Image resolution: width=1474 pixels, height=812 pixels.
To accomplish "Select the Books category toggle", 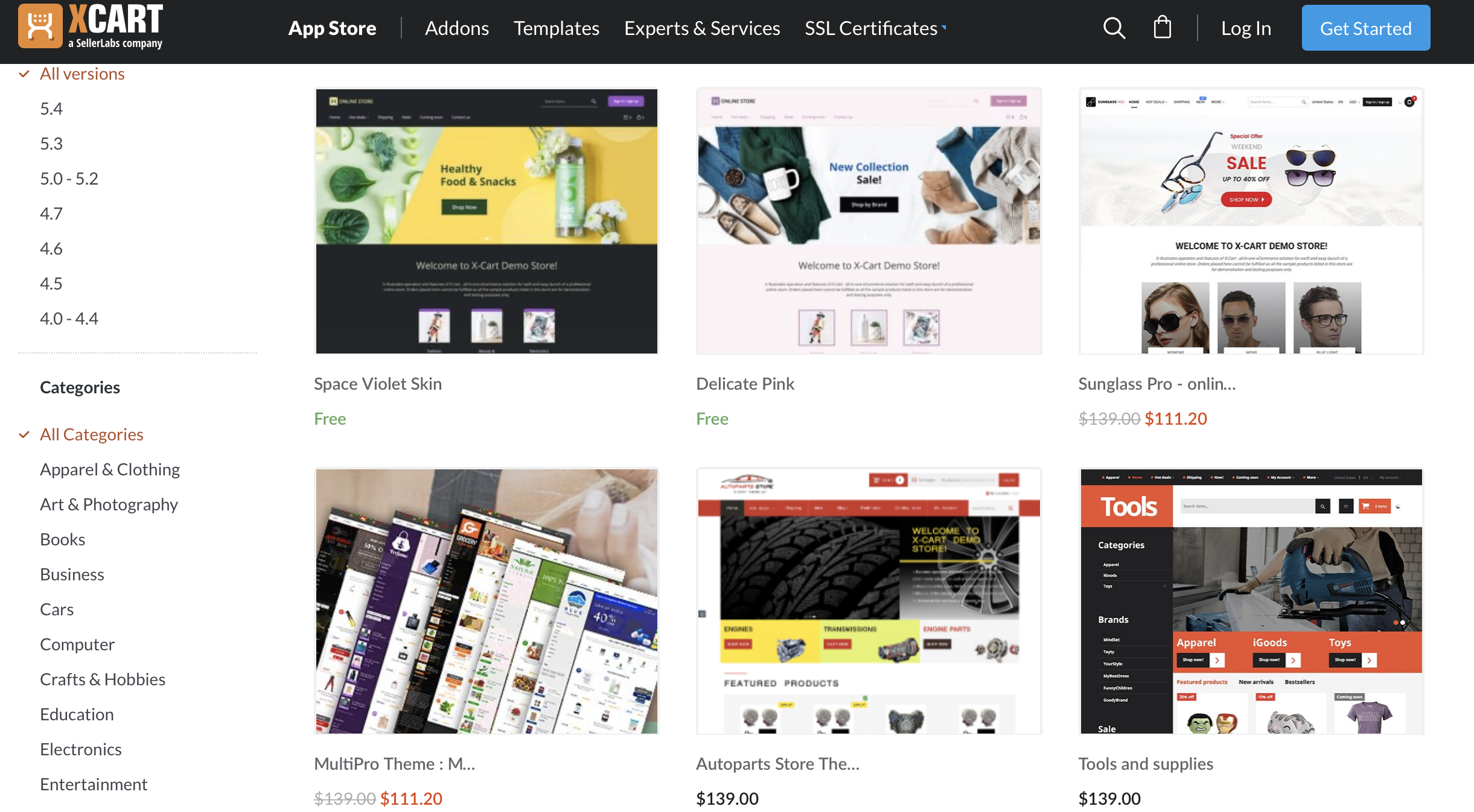I will pos(62,538).
